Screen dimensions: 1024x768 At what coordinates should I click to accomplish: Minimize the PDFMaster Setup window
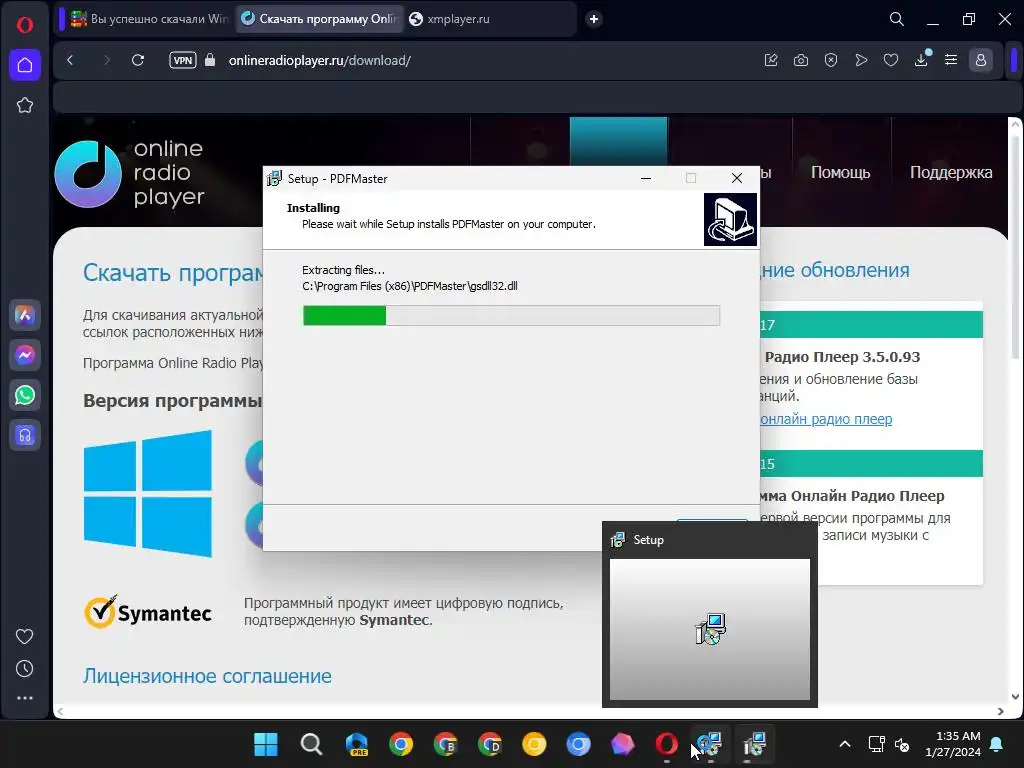click(x=646, y=178)
